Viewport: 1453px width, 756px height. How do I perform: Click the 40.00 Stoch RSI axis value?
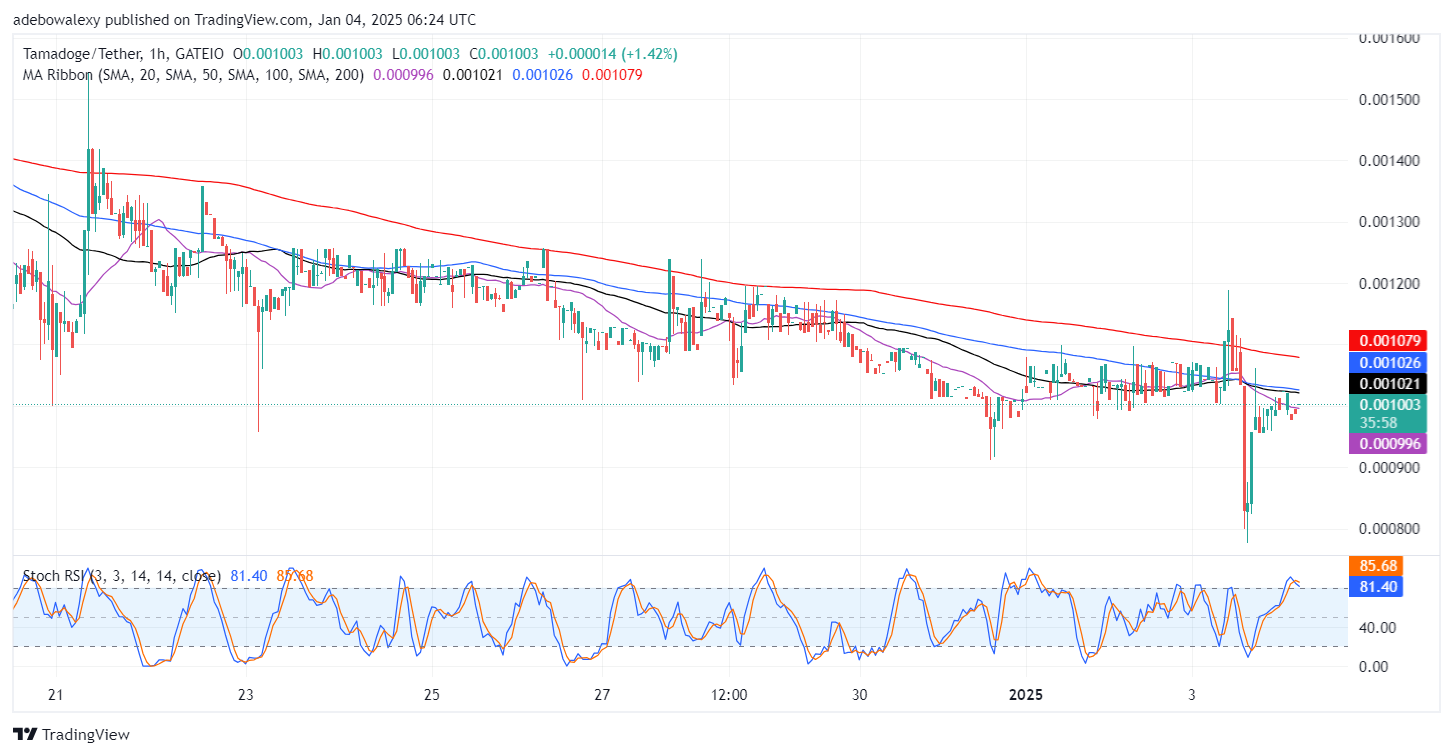click(x=1378, y=627)
